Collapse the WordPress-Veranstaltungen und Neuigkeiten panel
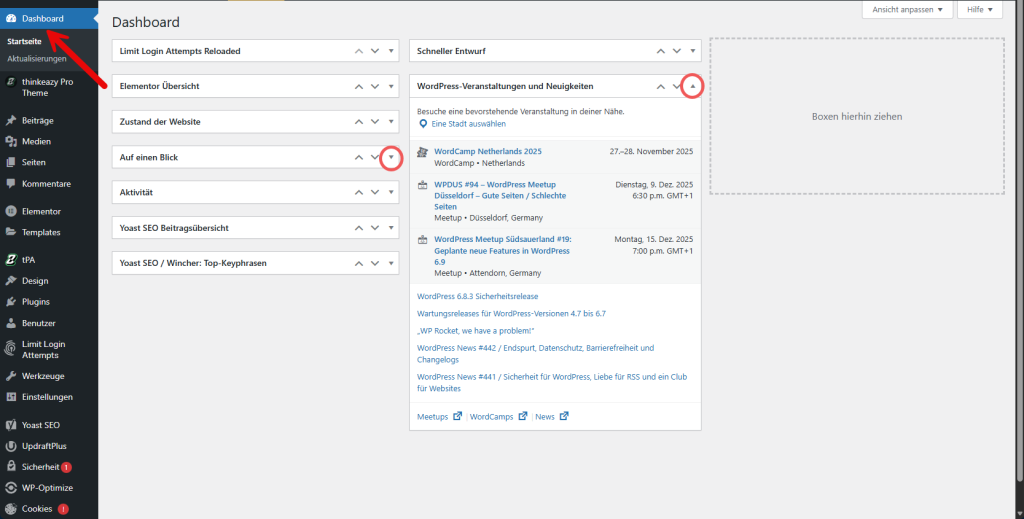1024x519 pixels. (691, 86)
